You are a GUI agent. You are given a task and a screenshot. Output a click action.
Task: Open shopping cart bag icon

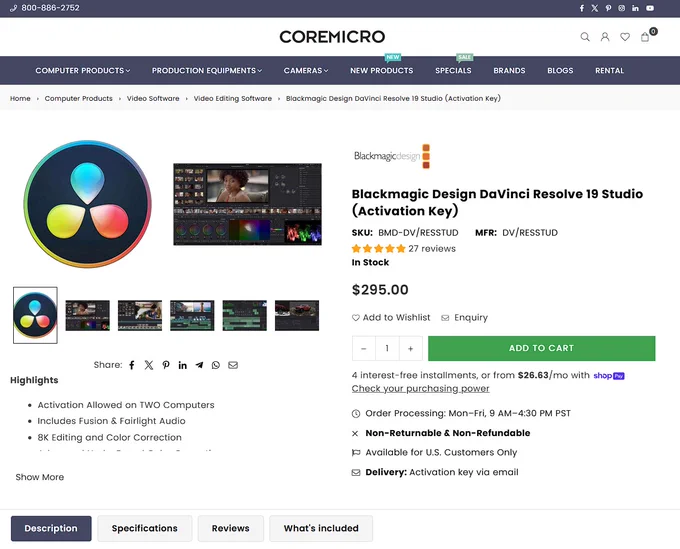(x=645, y=37)
